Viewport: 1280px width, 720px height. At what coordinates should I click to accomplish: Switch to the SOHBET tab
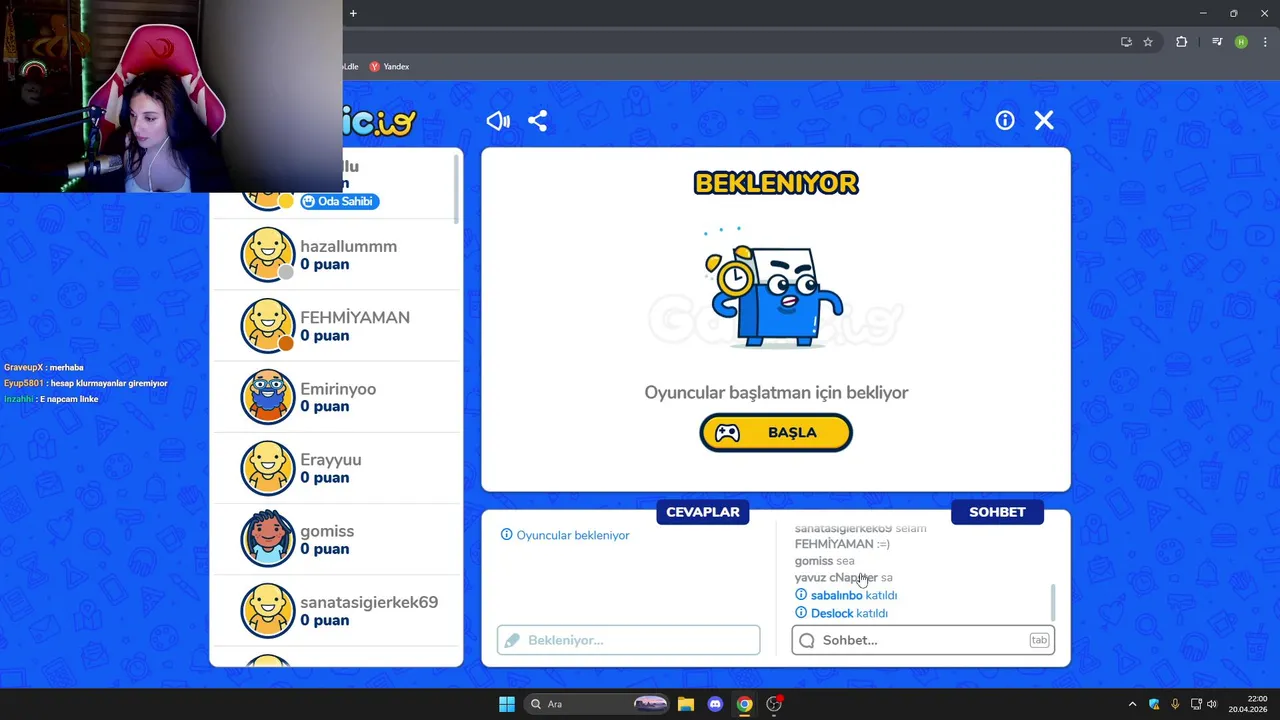click(x=997, y=512)
